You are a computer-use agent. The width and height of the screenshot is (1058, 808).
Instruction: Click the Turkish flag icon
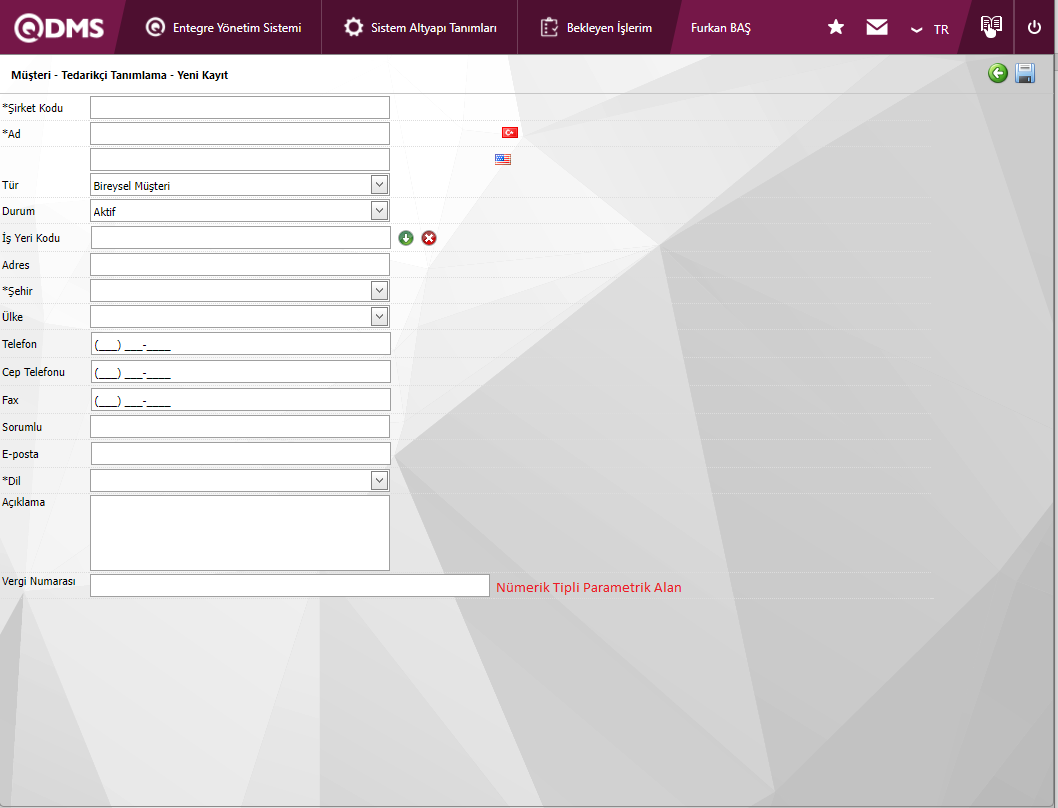pyautogui.click(x=509, y=132)
